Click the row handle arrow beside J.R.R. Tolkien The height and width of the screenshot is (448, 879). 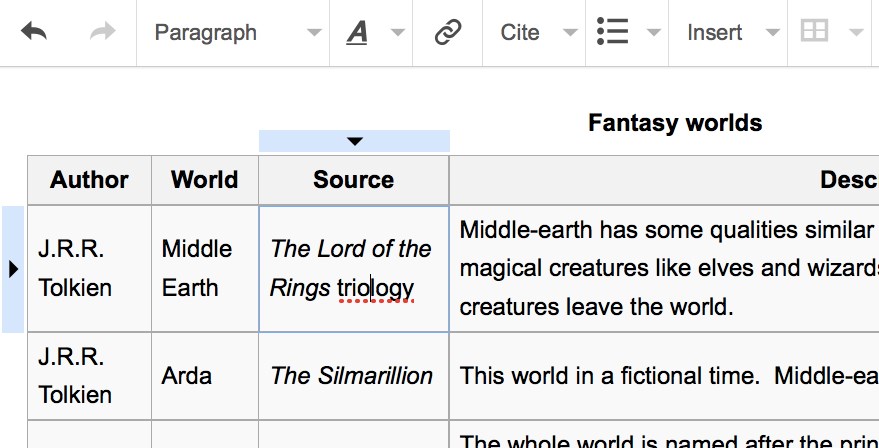(13, 270)
